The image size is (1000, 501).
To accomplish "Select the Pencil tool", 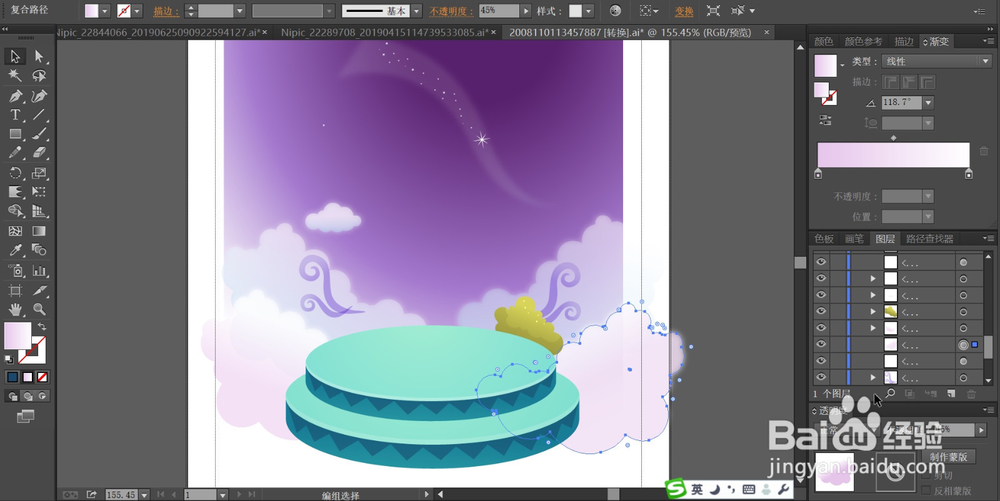I will click(x=15, y=153).
